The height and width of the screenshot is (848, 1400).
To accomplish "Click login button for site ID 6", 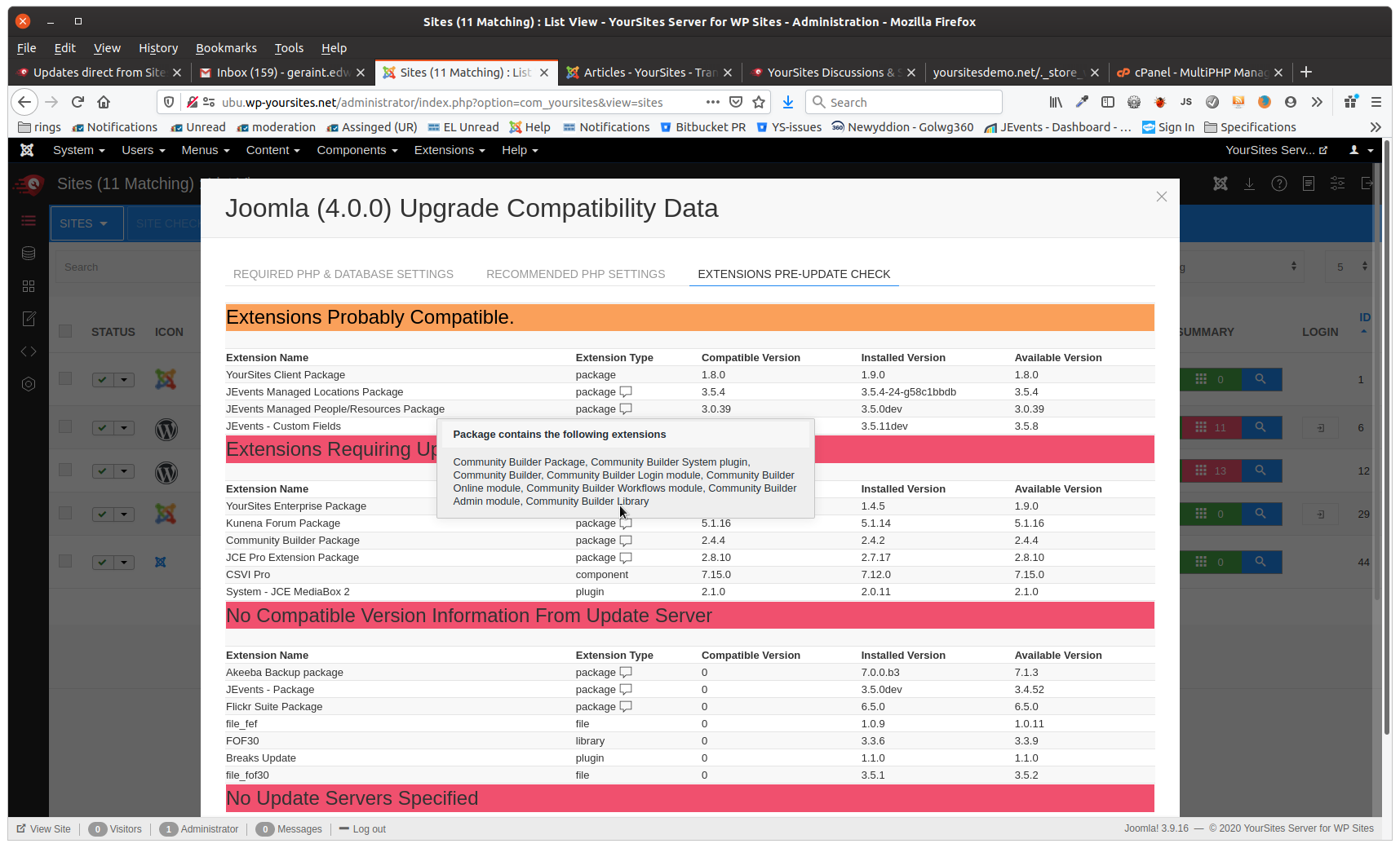I will click(x=1320, y=427).
